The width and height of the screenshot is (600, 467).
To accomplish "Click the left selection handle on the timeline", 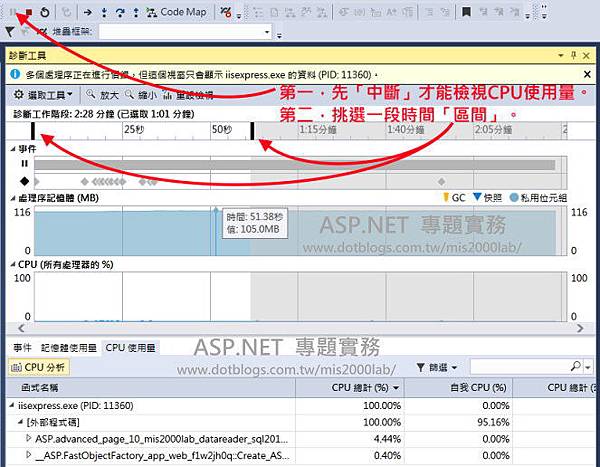I will click(33, 131).
